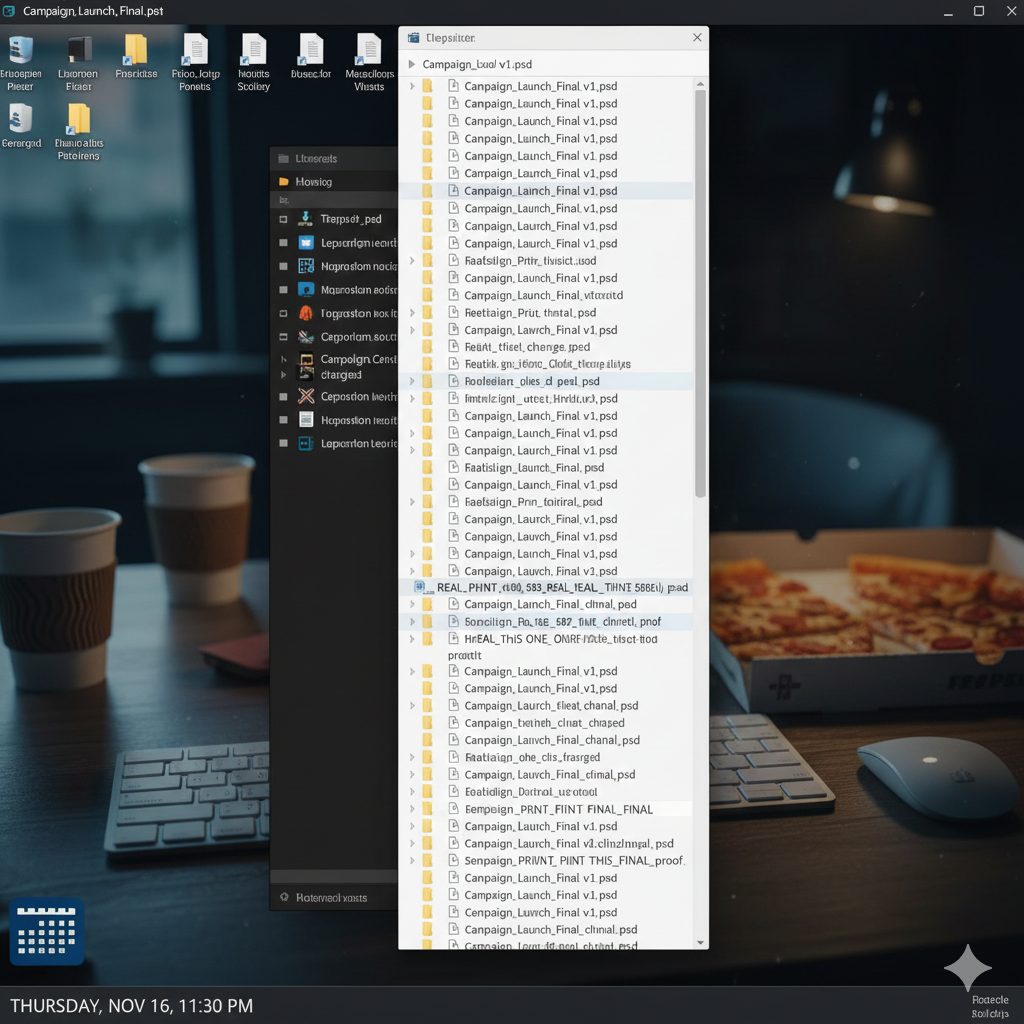Open the Ehamoalbts Peteirens desktop folder shortcut

[79, 120]
